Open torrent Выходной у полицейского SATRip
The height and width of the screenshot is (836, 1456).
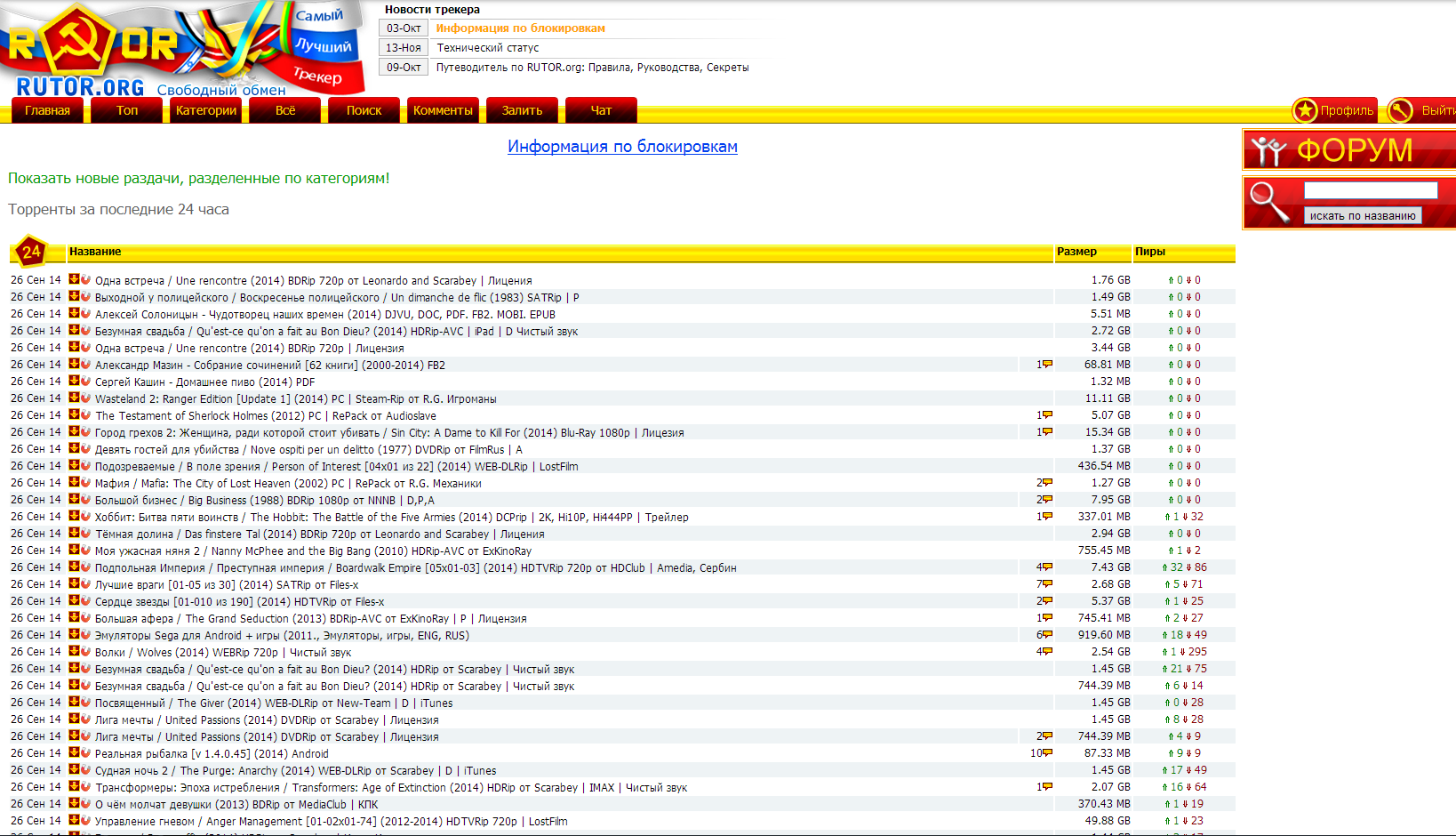[337, 297]
